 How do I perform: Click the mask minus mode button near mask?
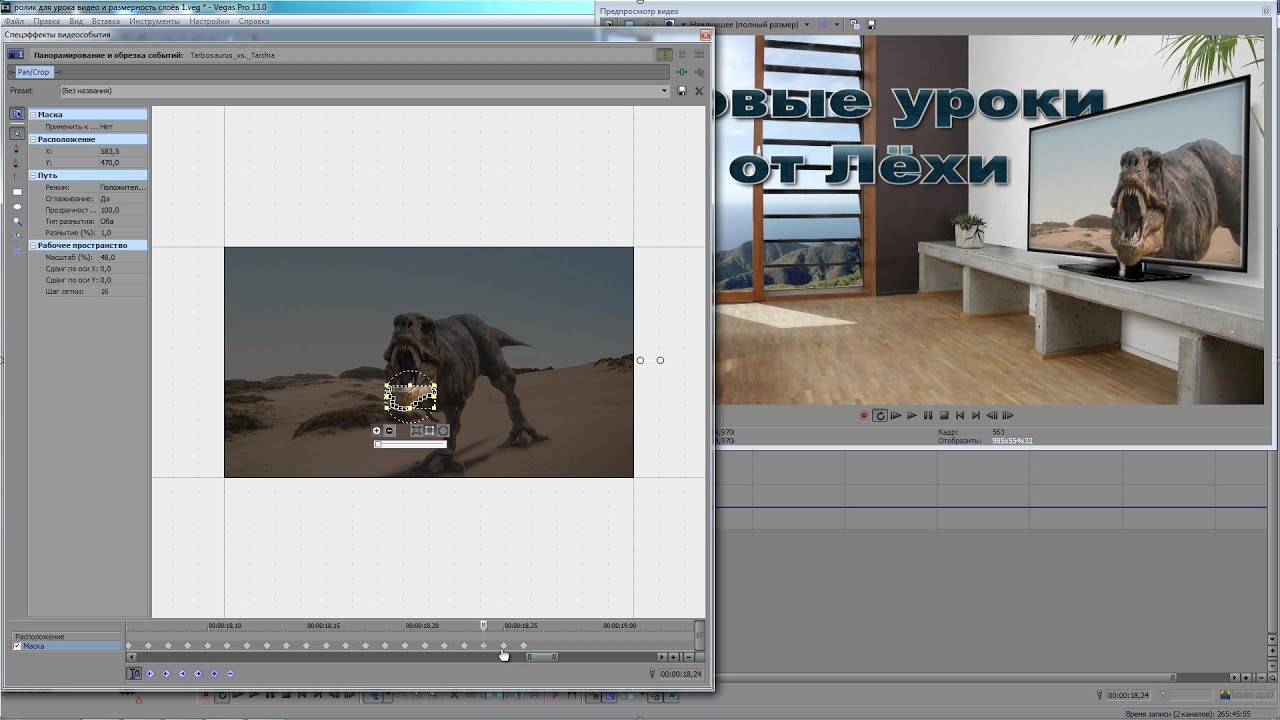click(x=390, y=431)
